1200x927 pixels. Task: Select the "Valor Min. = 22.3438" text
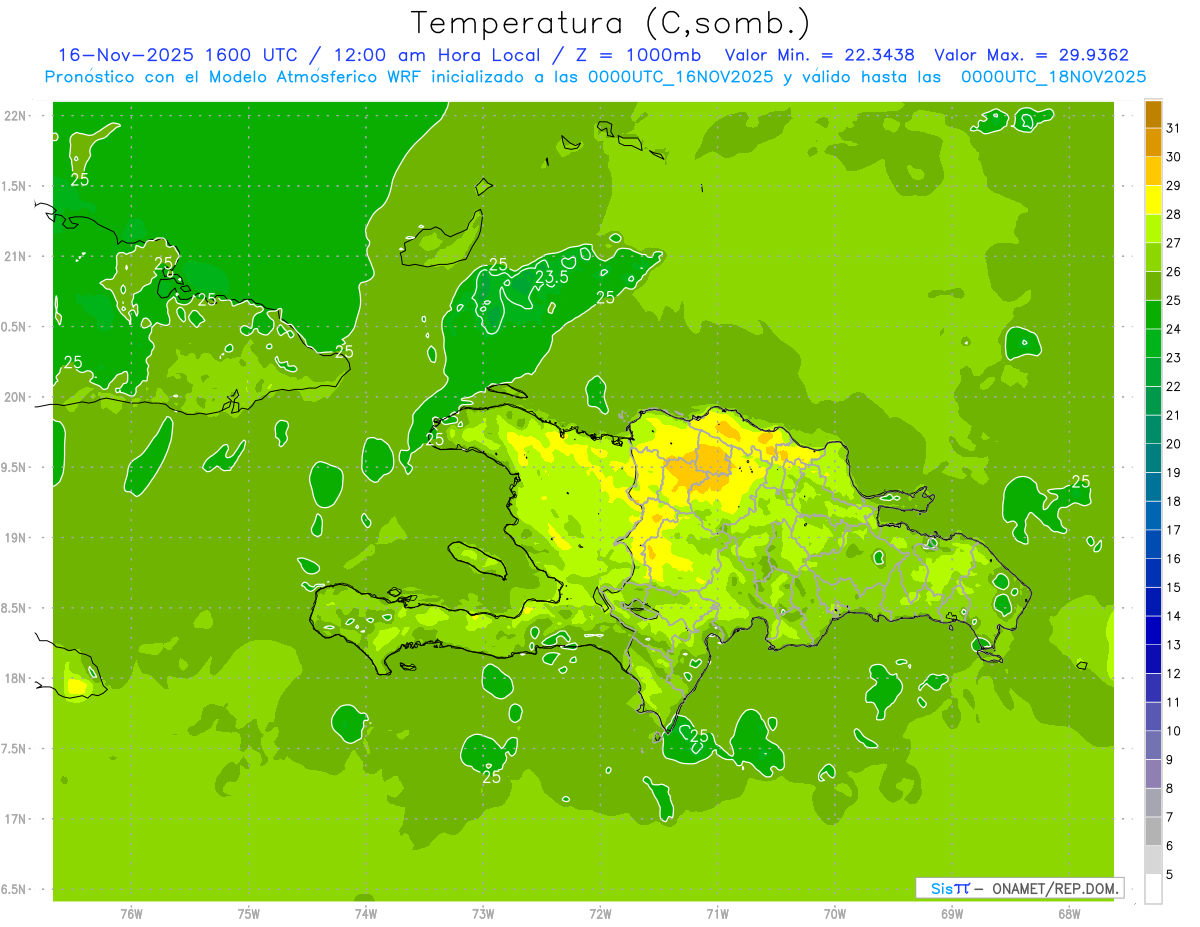(818, 55)
